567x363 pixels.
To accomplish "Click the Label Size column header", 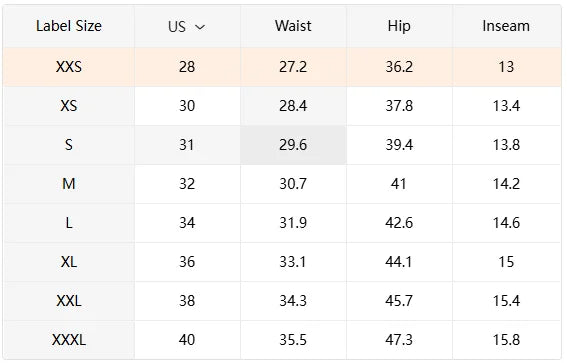I will (x=69, y=26).
